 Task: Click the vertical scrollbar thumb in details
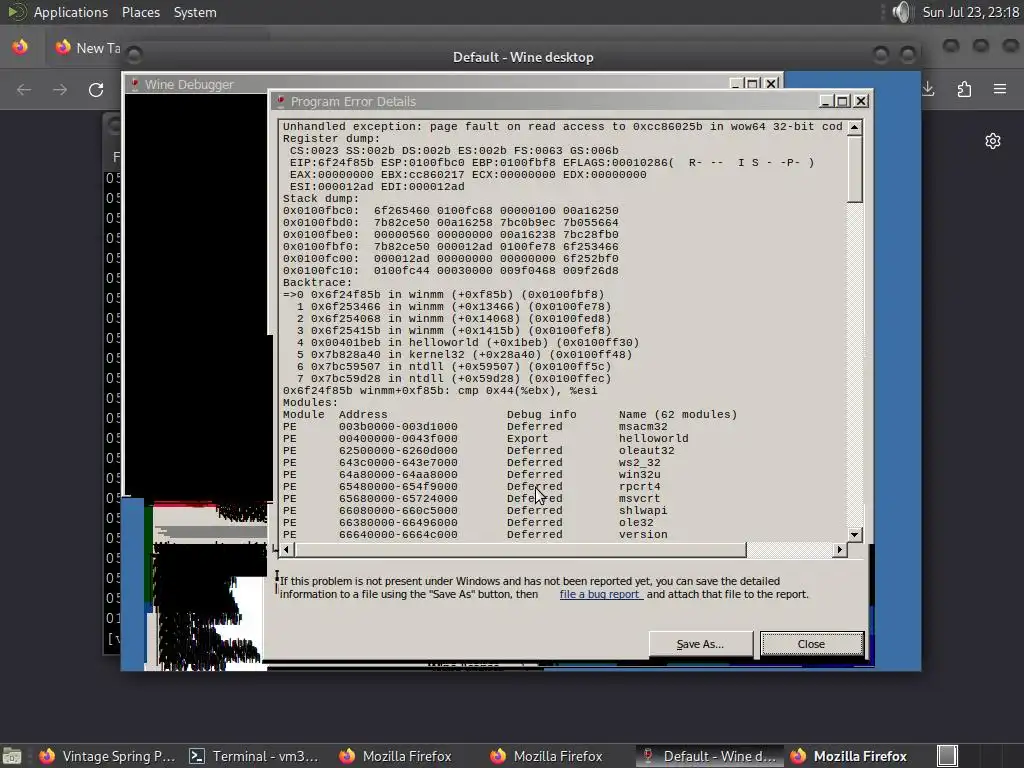pos(854,168)
